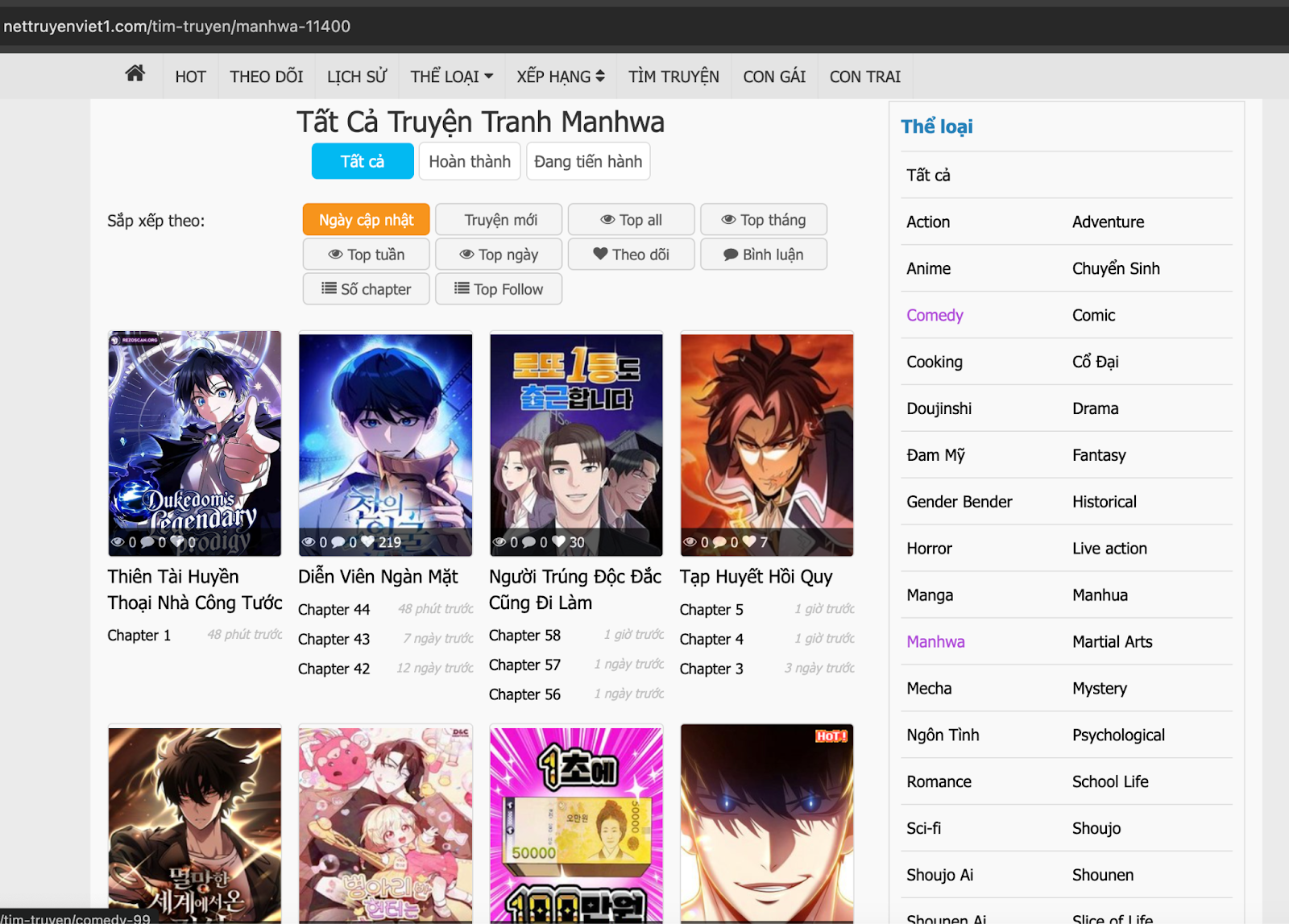Sort by Theo dõi heart button
This screenshot has height=924, width=1289.
631,255
